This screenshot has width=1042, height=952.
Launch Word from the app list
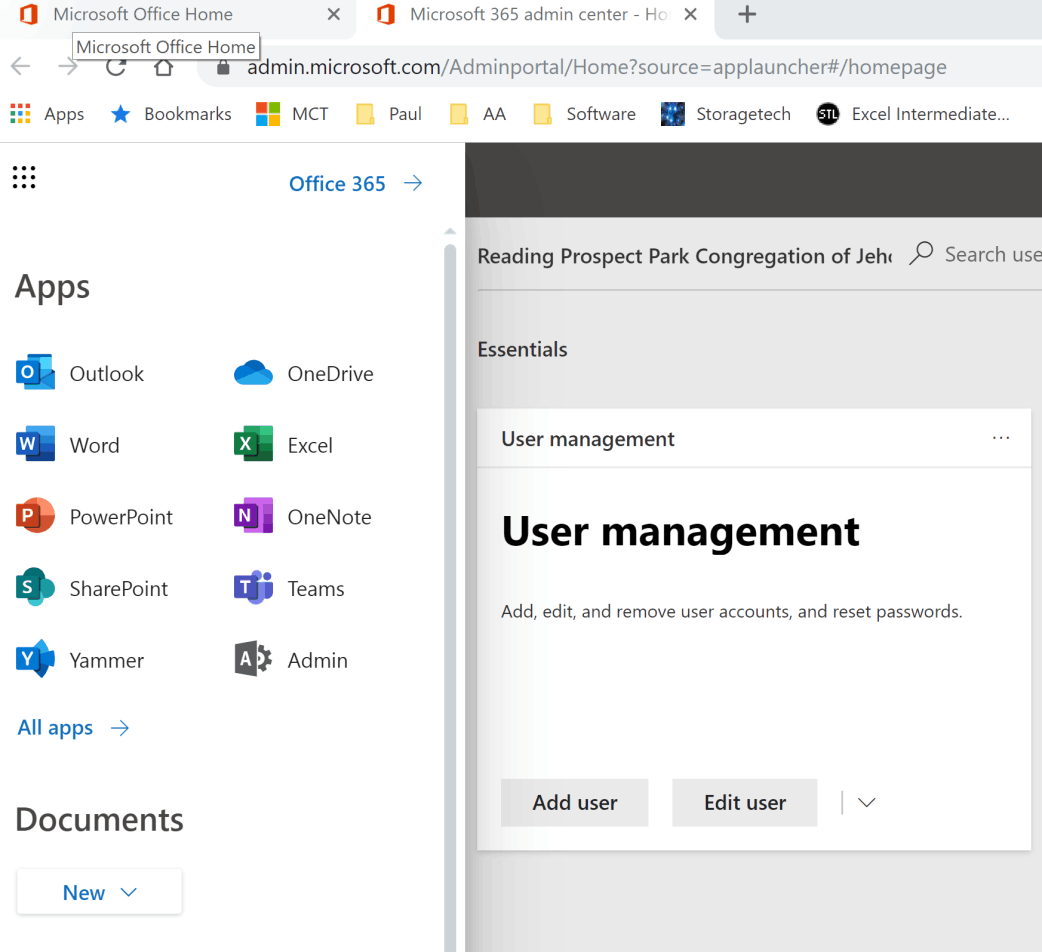point(36,445)
